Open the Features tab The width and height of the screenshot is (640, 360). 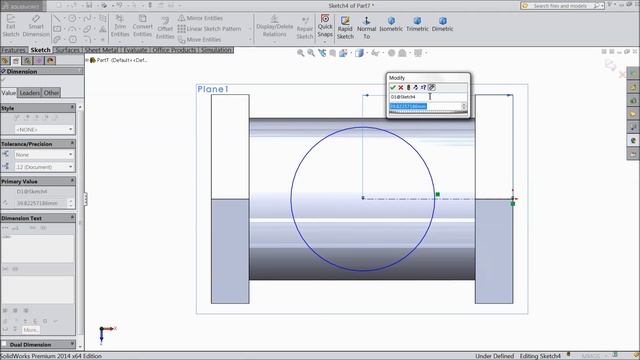coord(13,50)
